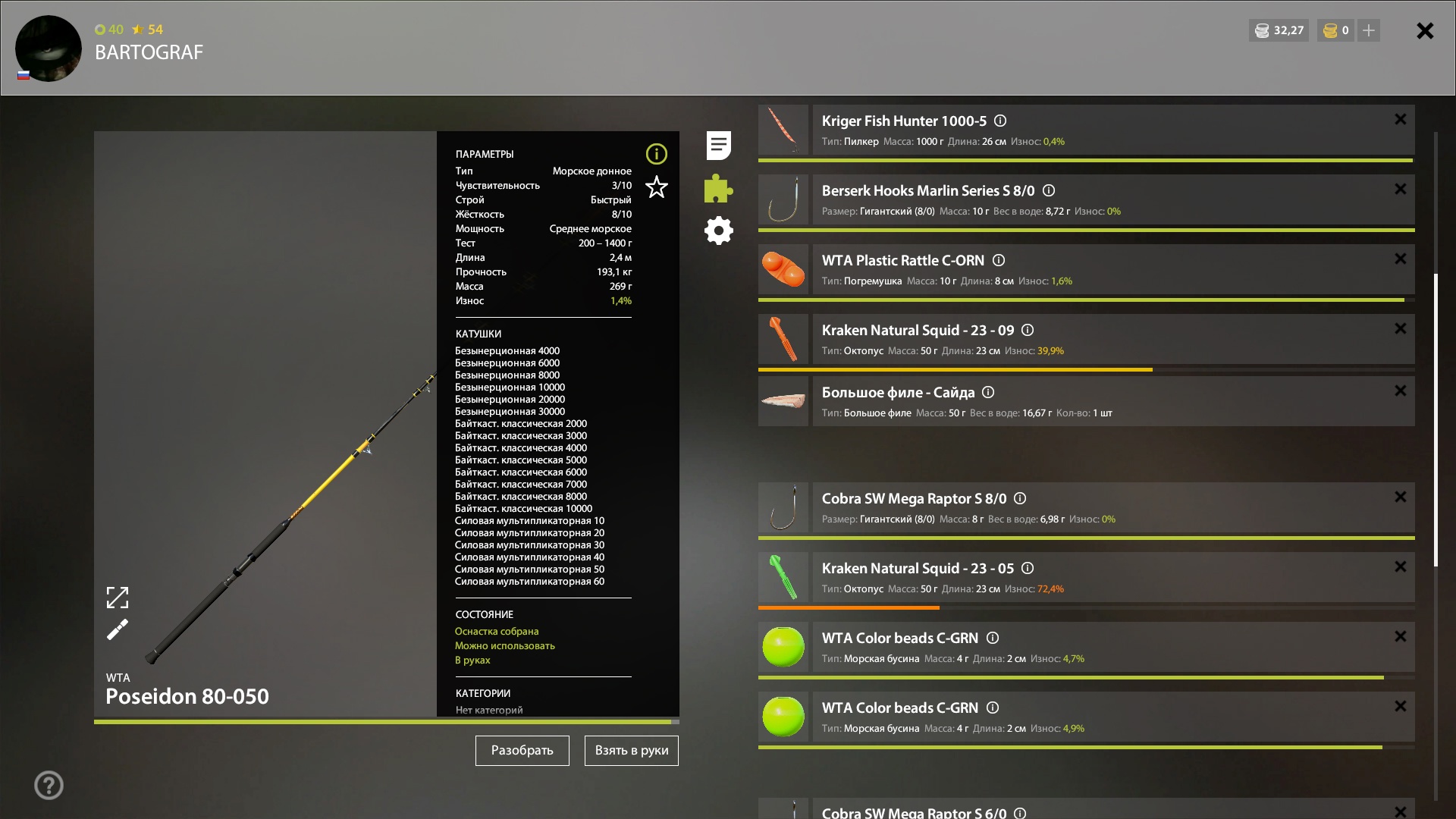Click Силовая мультипликаторная 60 reel entry
The height and width of the screenshot is (819, 1456).
point(529,581)
